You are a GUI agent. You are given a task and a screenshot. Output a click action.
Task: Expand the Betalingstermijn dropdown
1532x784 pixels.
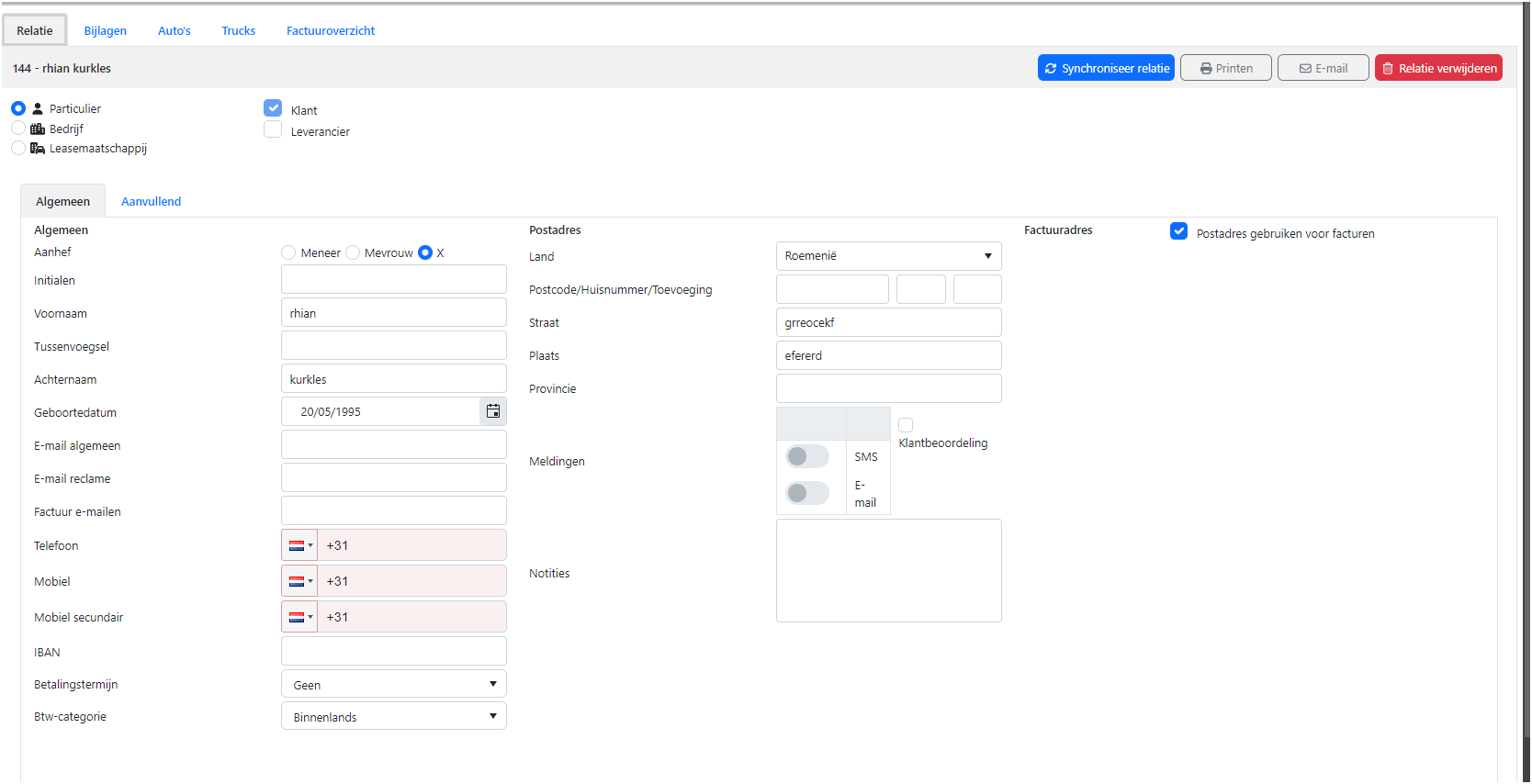394,685
